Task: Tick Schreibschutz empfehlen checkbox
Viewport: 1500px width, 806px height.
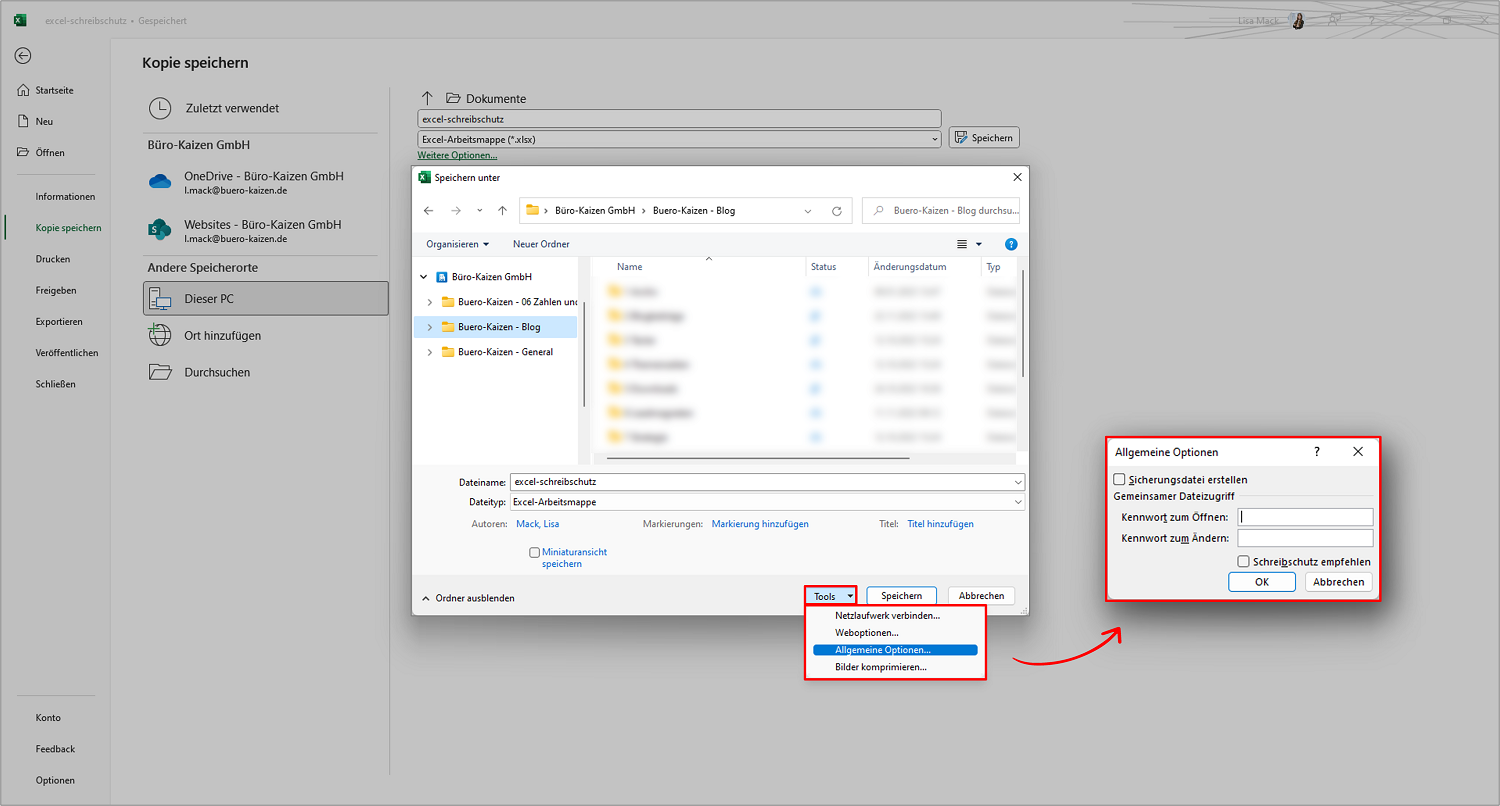Action: point(1244,562)
